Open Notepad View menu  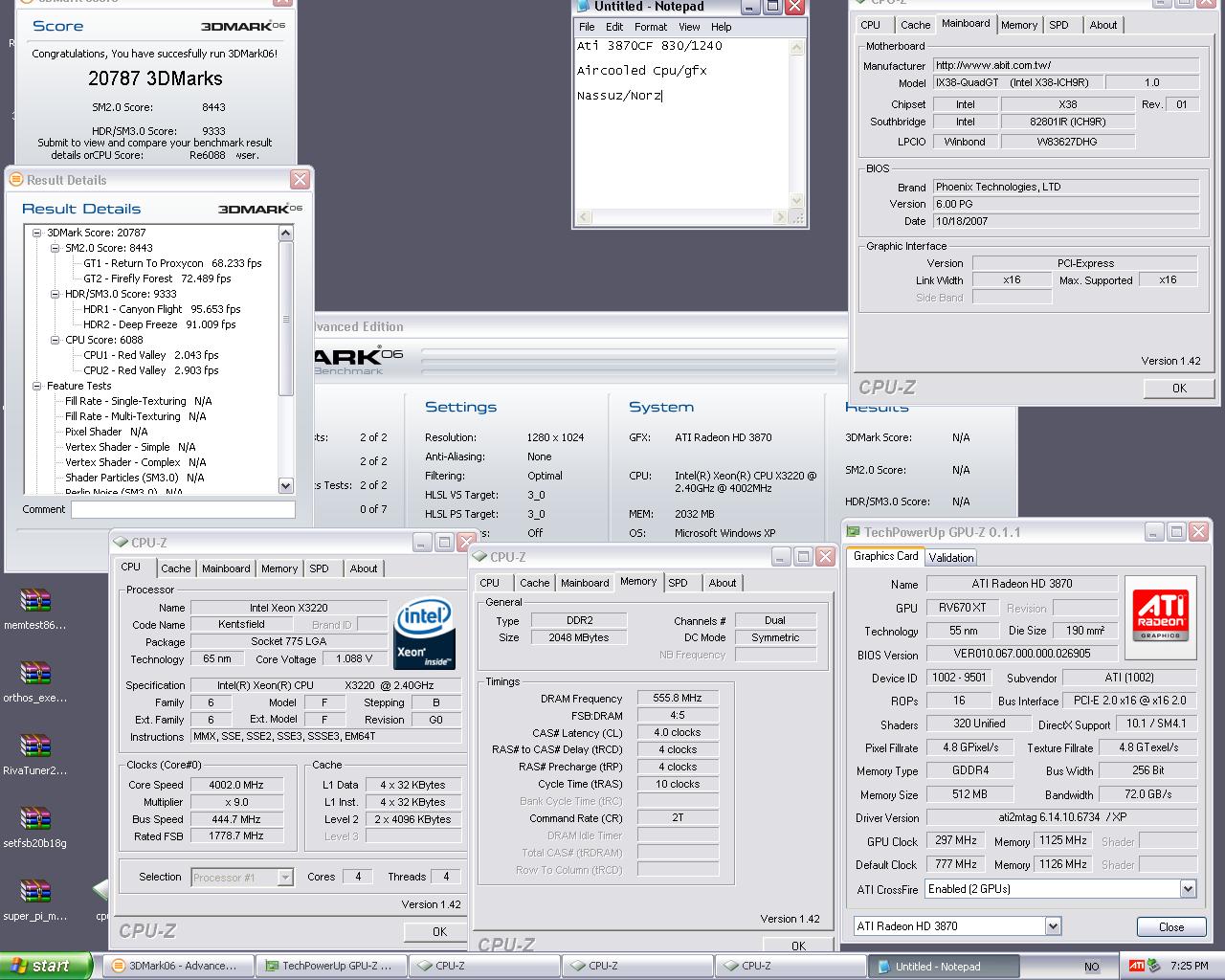[x=689, y=27]
